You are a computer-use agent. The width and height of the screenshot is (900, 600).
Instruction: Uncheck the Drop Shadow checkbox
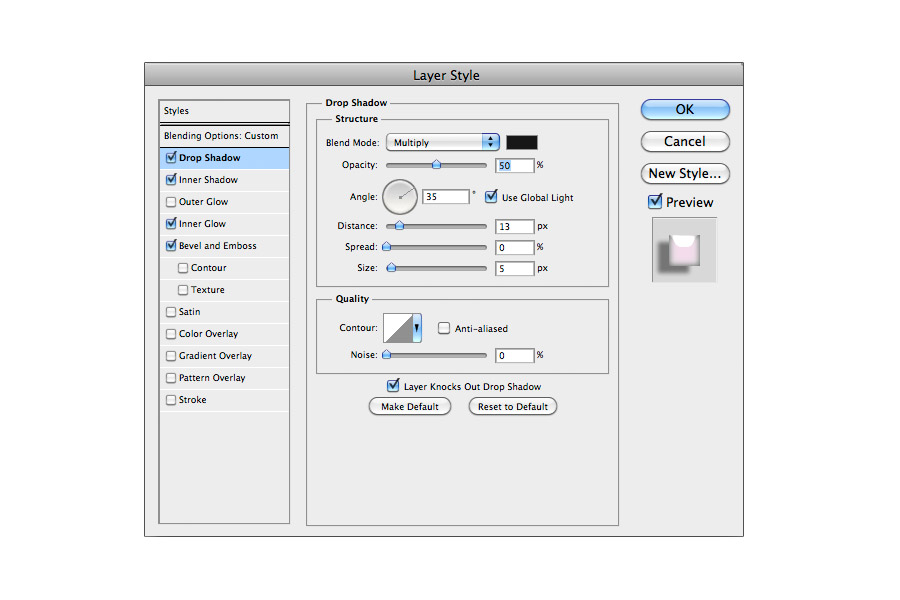[x=171, y=157]
